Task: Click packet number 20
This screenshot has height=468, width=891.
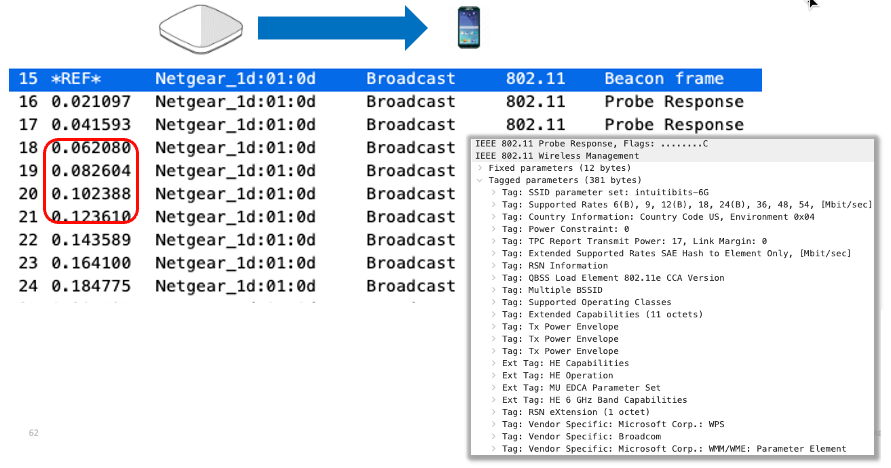Action: pos(28,194)
